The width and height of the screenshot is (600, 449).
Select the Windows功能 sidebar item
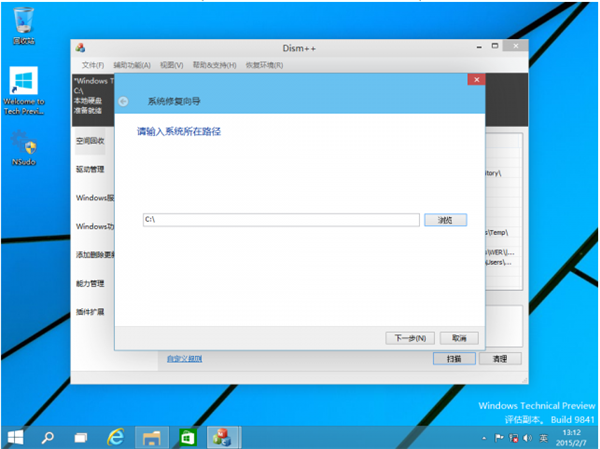94,226
